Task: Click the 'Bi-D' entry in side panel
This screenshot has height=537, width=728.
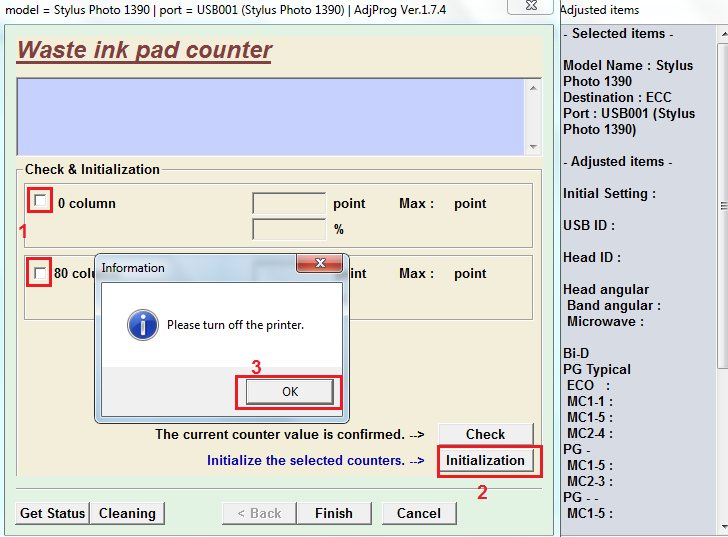Action: click(x=576, y=353)
